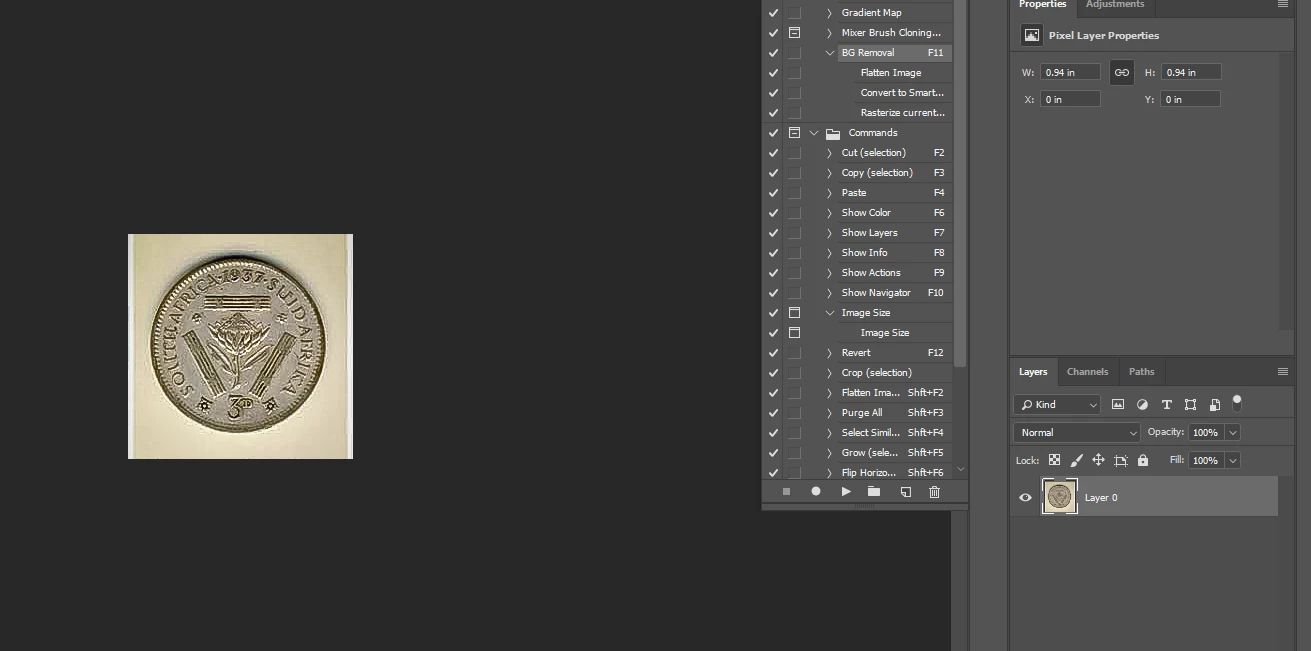Screen dimensions: 1311x651
Task: Open the Layers panel menu
Action: tap(1283, 371)
